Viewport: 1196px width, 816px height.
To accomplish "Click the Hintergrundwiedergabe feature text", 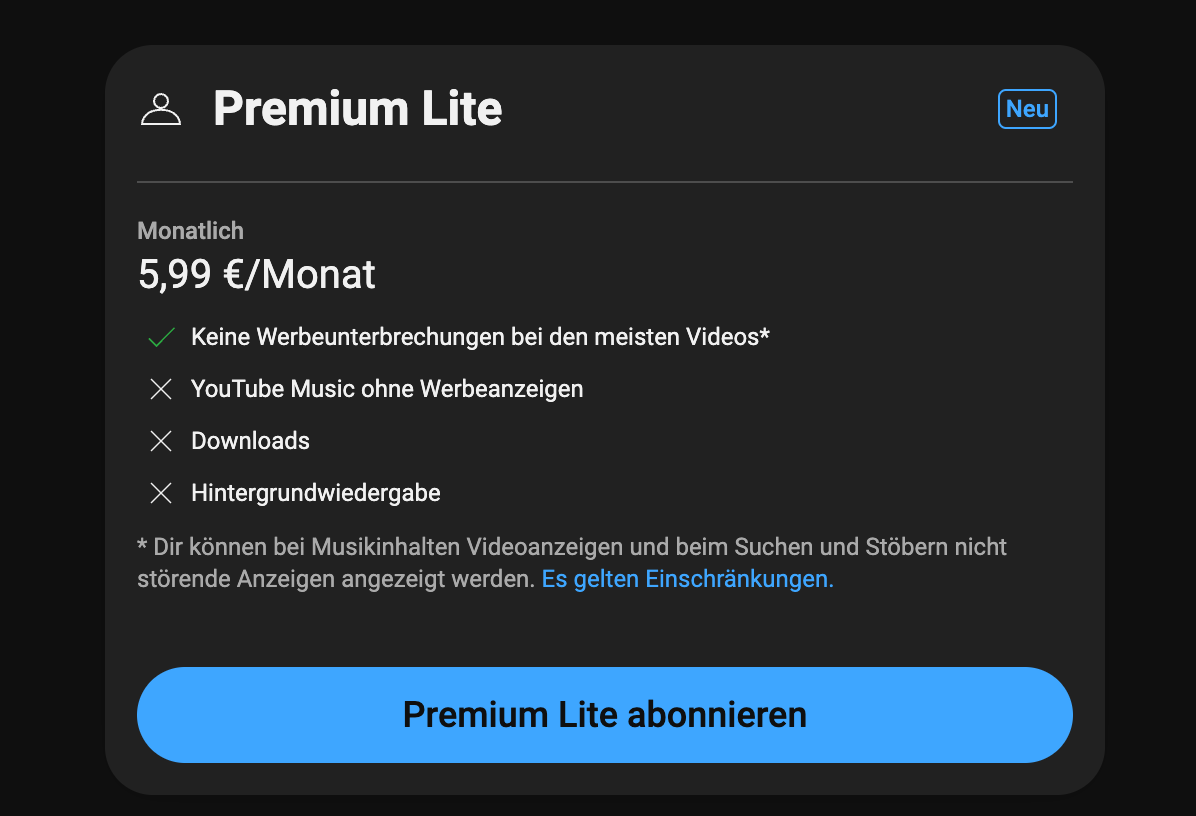I will coord(316,493).
